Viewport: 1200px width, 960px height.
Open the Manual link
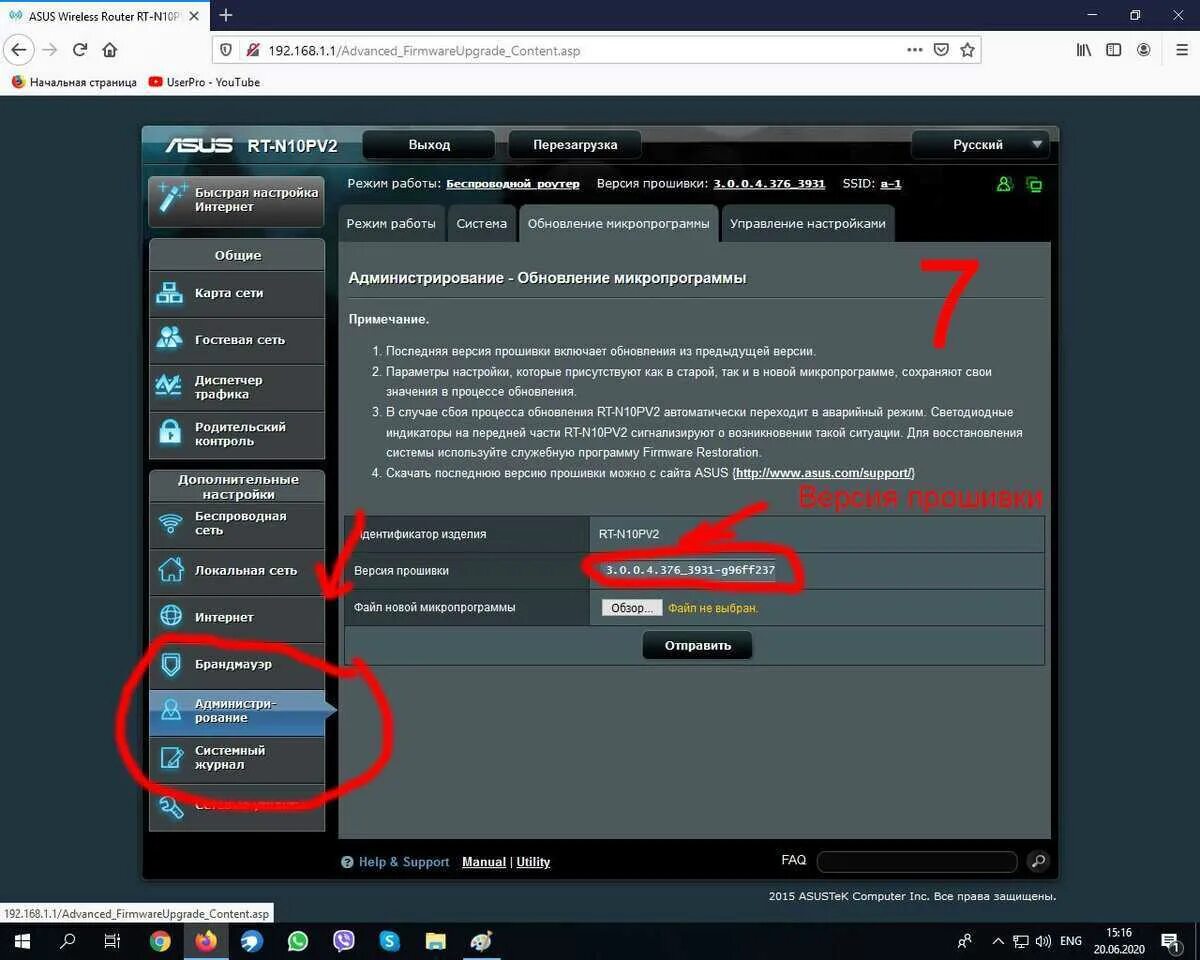coord(484,862)
